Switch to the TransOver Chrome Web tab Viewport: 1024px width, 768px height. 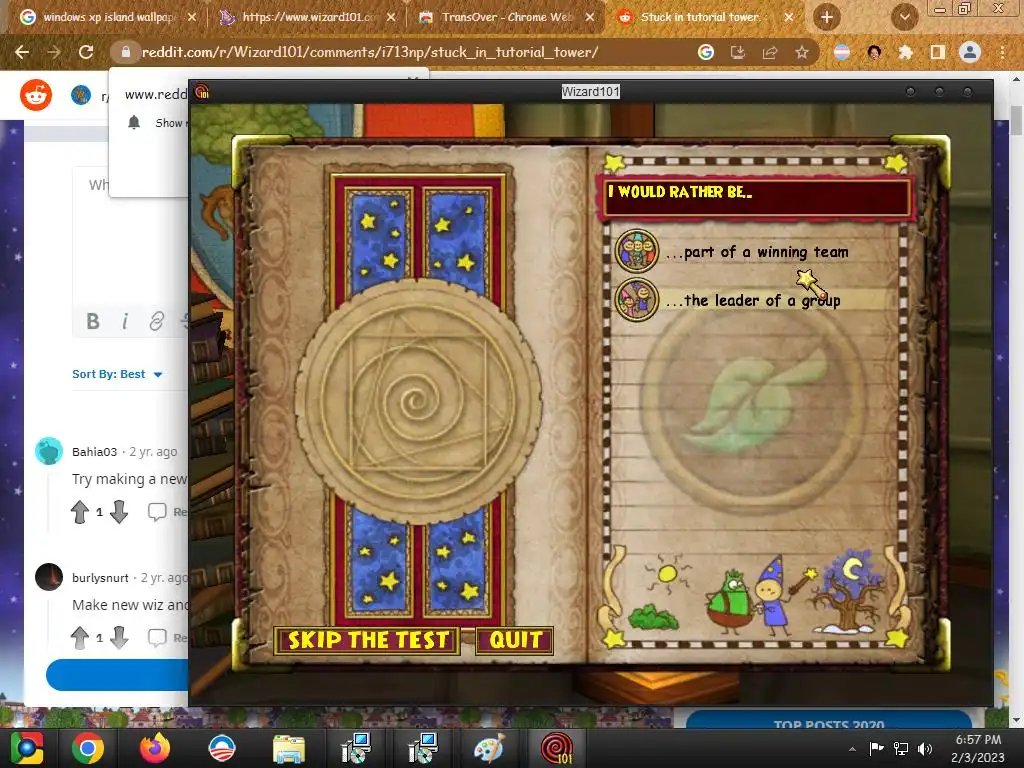(506, 17)
